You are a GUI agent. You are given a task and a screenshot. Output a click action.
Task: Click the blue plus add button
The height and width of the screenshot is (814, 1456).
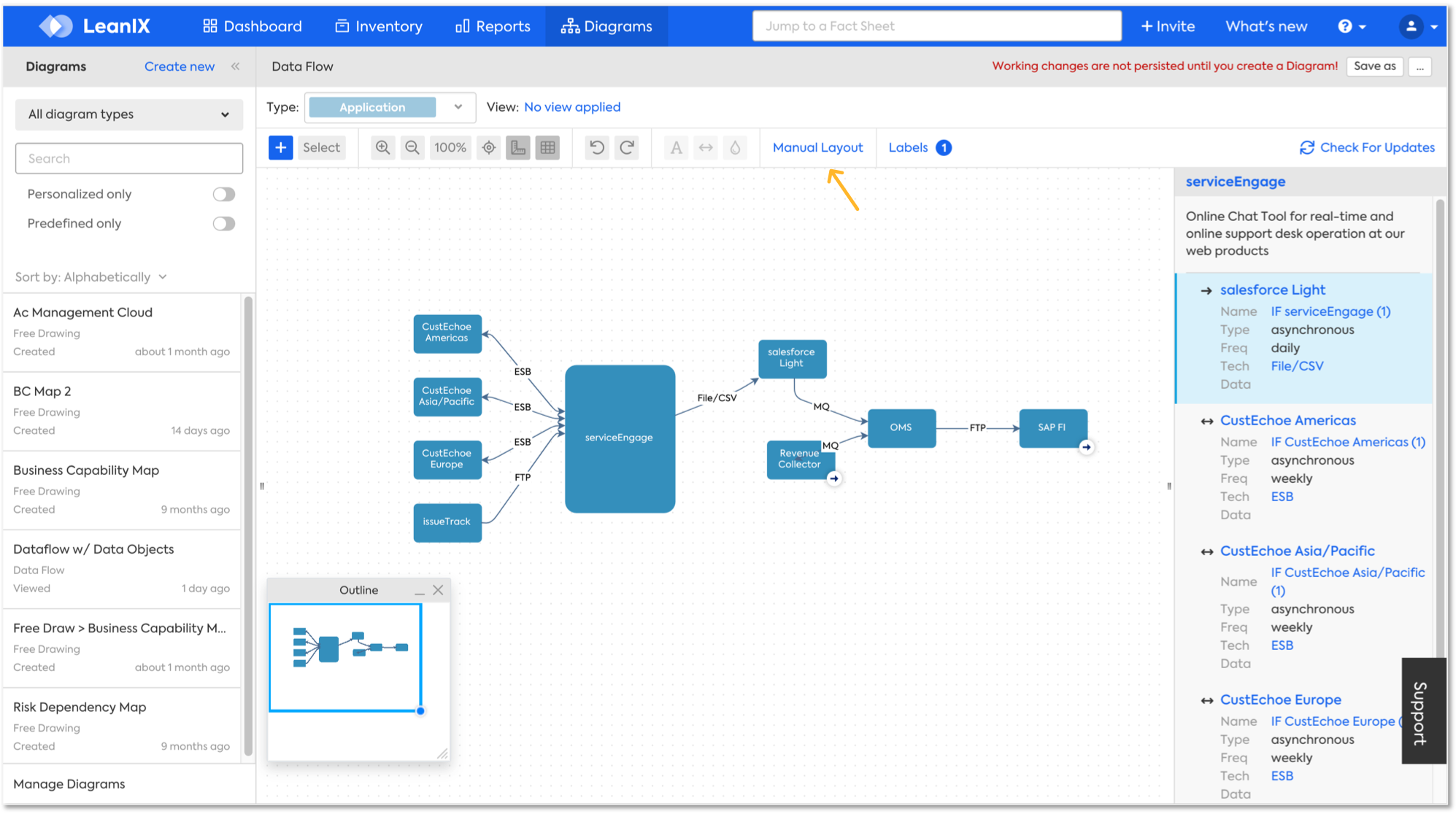[x=280, y=147]
